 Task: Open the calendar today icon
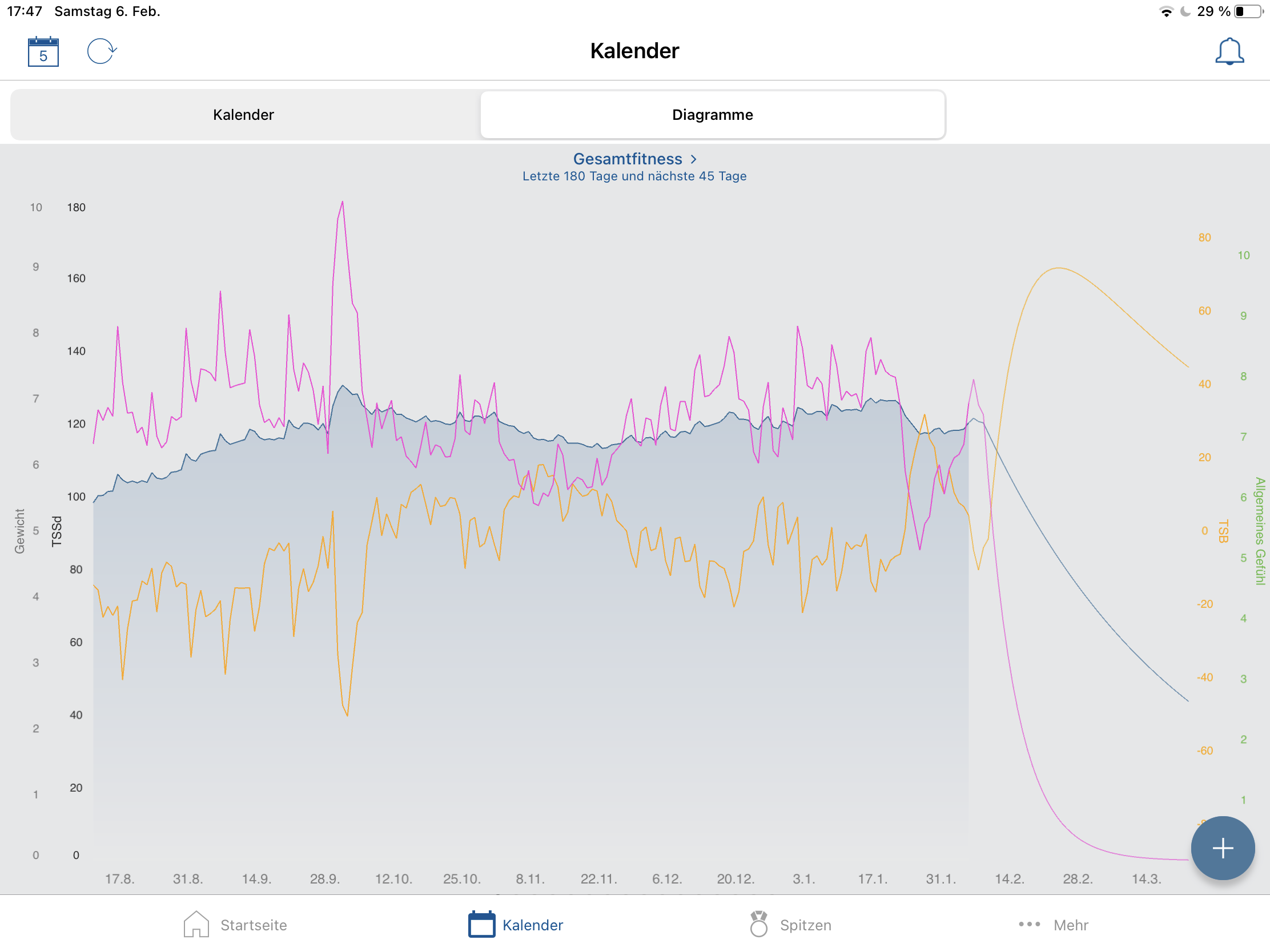(43, 51)
